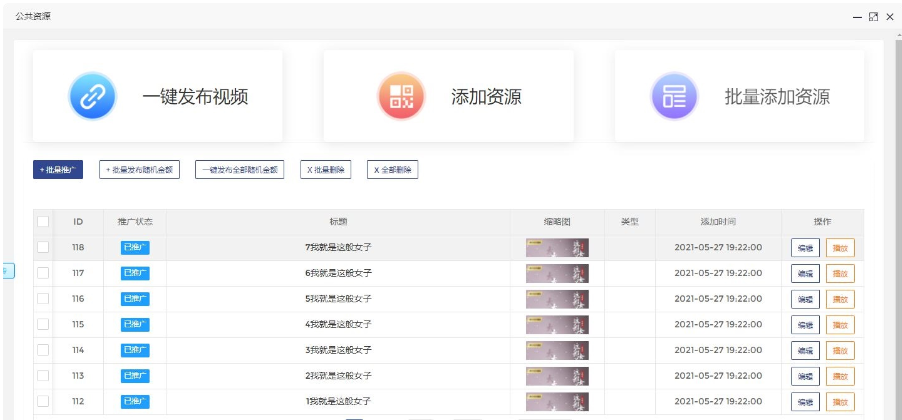Click the X 批量删除 button
Image resolution: width=902 pixels, height=420 pixels.
[x=326, y=170]
